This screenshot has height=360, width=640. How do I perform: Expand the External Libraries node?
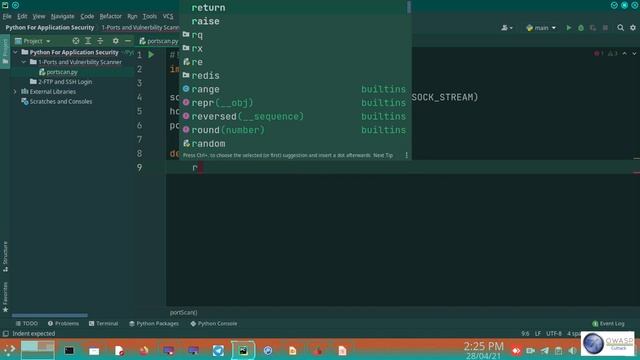(x=16, y=91)
